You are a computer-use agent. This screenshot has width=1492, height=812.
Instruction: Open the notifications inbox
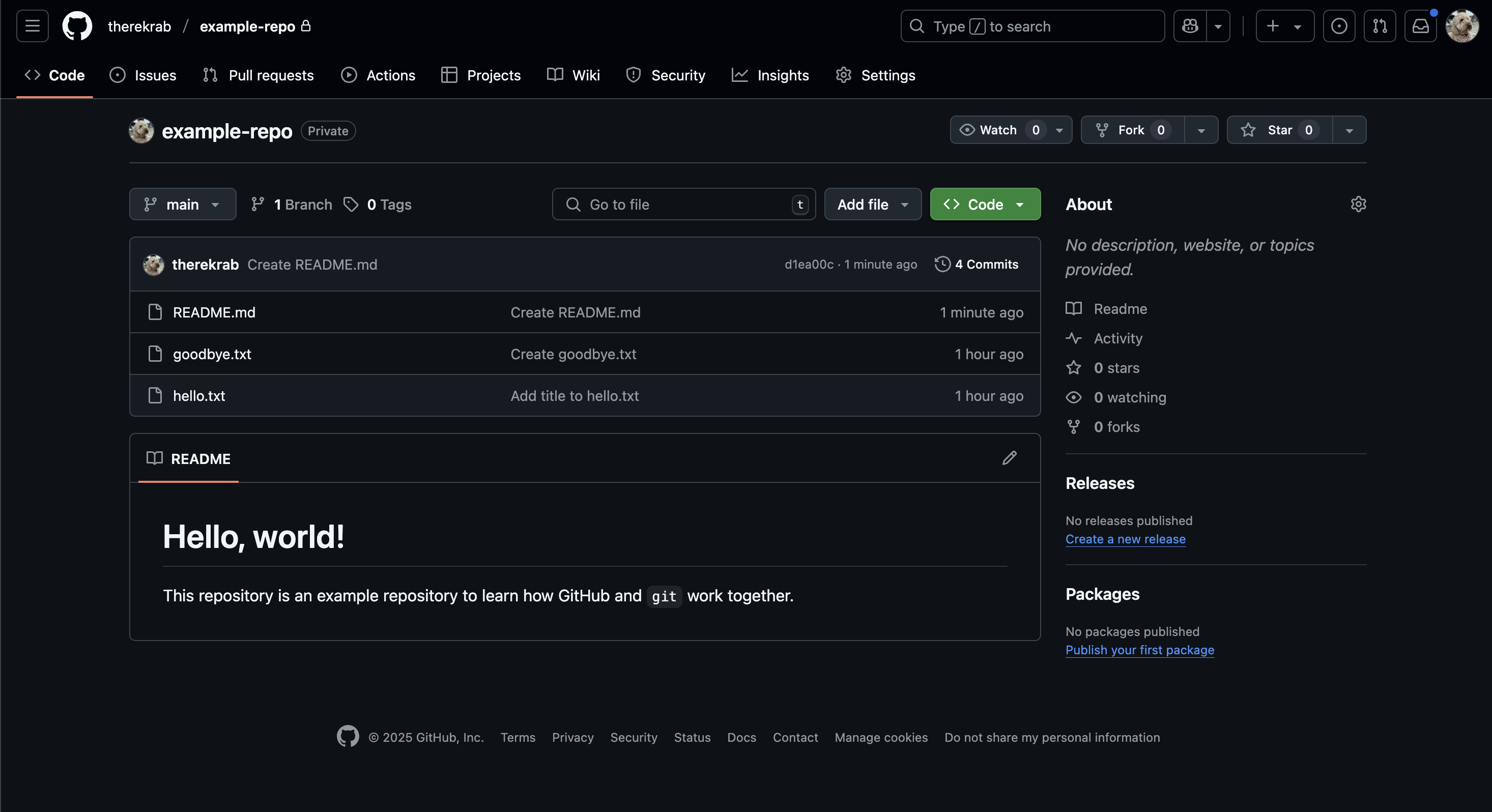[1420, 26]
